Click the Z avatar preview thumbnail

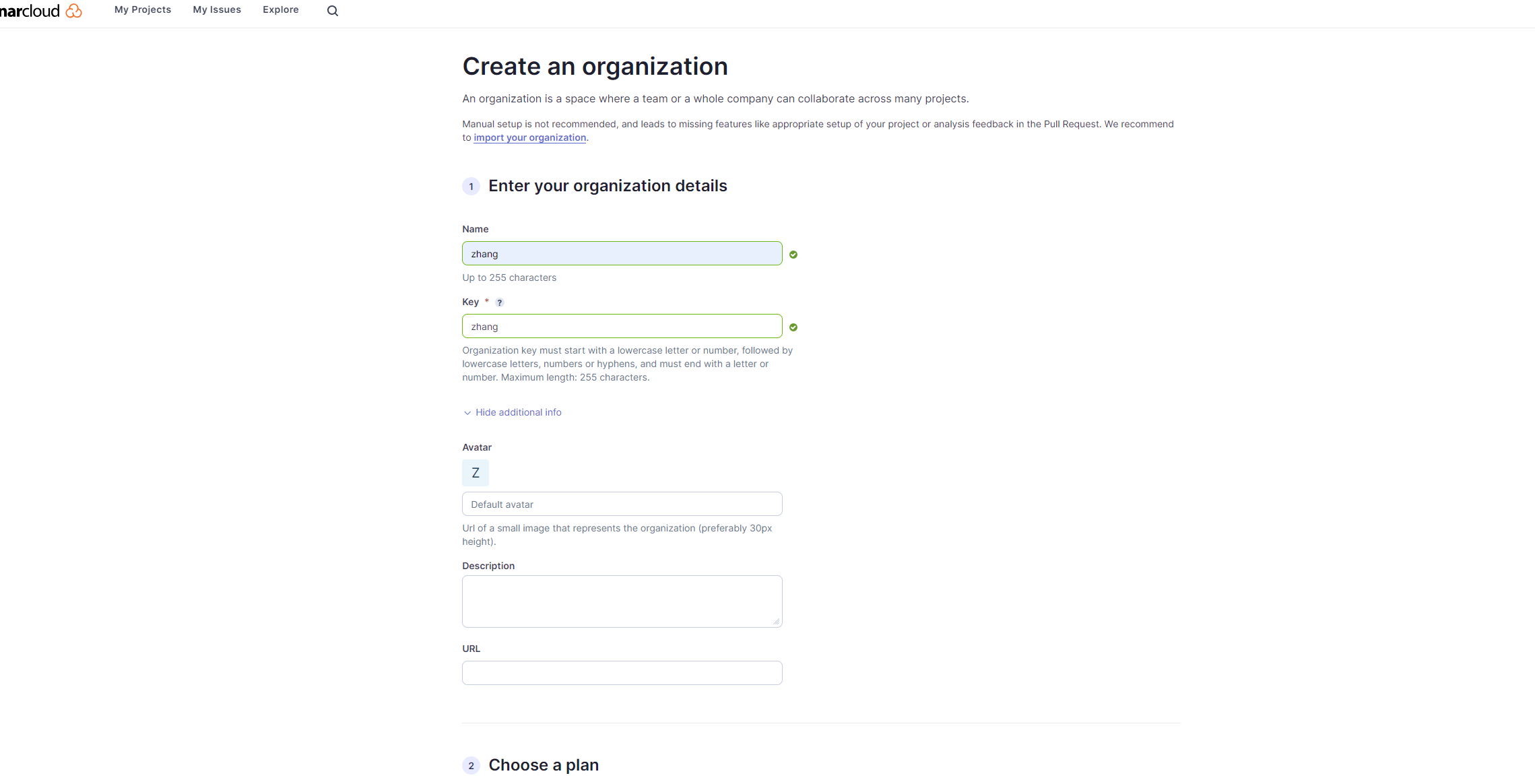pyautogui.click(x=476, y=473)
